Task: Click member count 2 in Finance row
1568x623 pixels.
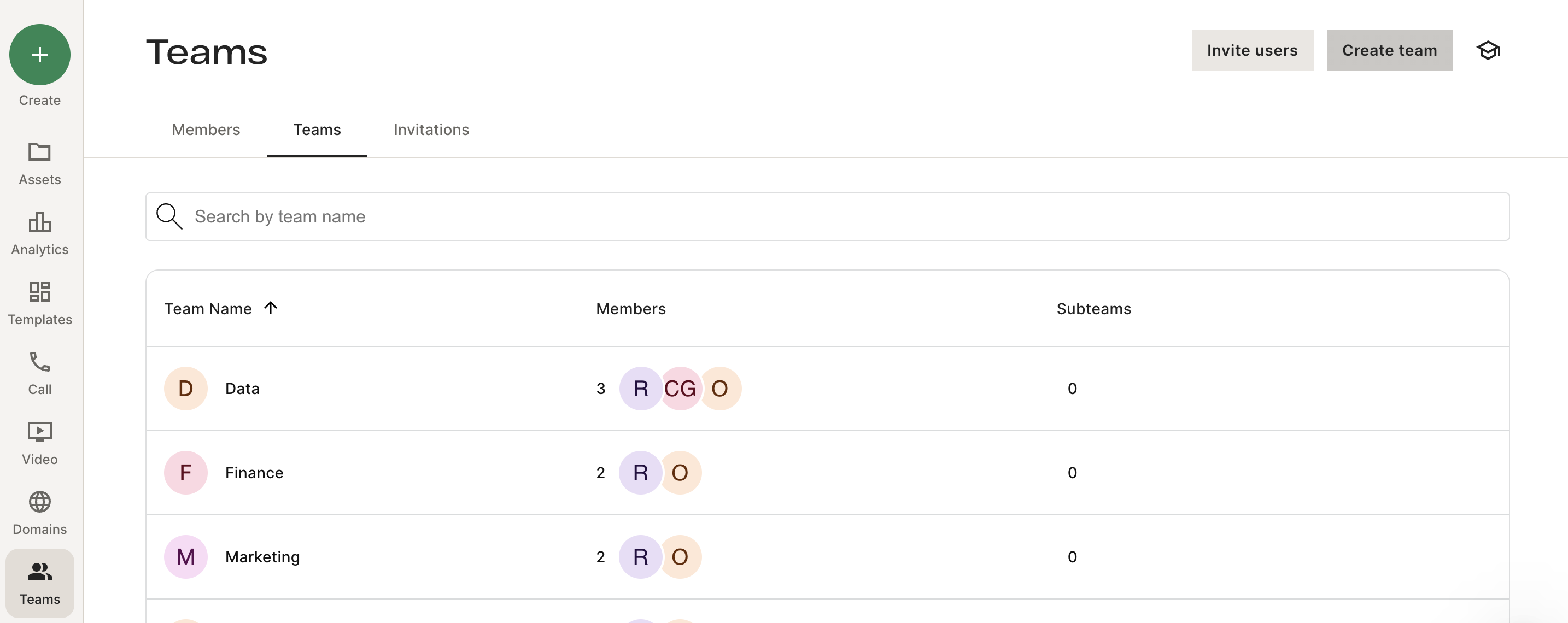Action: [601, 473]
